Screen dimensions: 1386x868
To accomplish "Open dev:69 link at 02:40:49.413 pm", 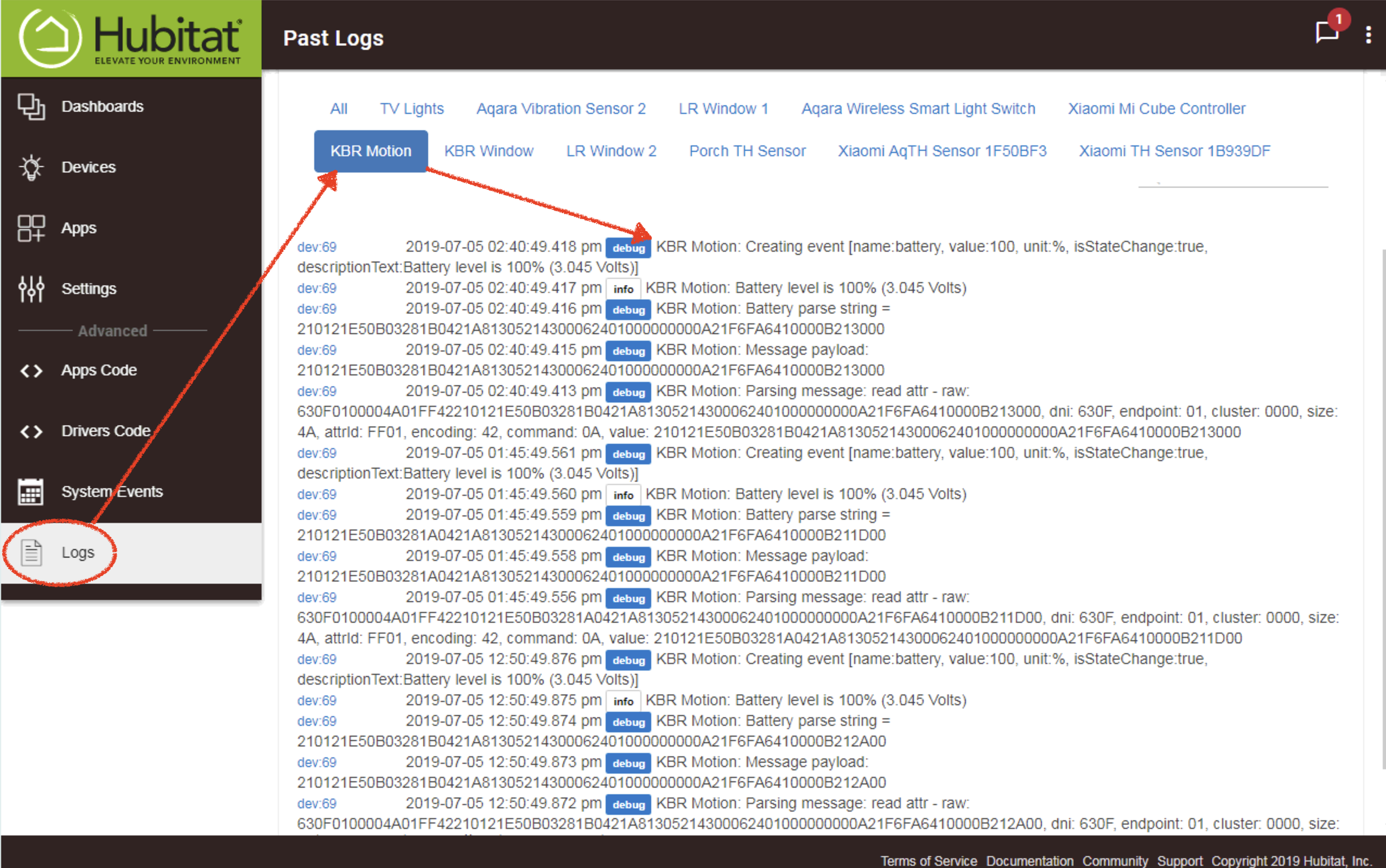I will coord(317,392).
